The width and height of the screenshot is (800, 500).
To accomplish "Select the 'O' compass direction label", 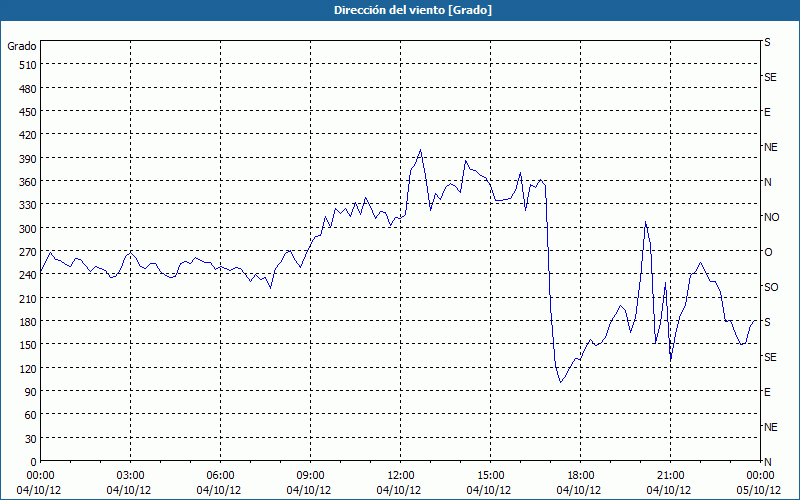I will [768, 252].
